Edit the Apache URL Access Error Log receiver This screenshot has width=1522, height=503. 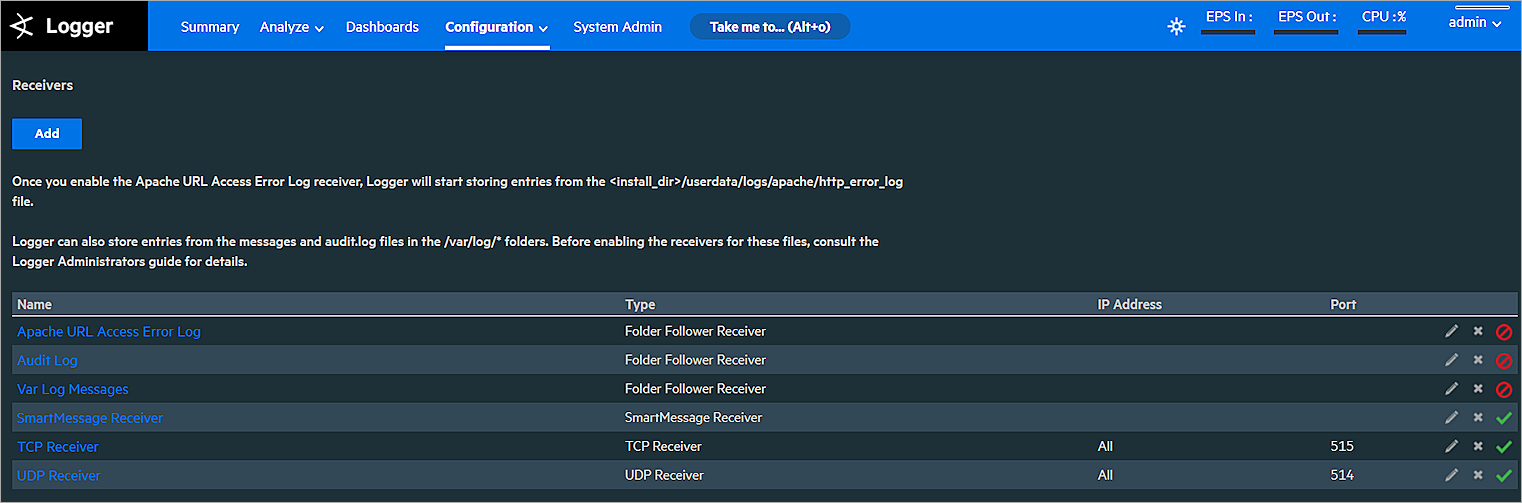point(1451,332)
